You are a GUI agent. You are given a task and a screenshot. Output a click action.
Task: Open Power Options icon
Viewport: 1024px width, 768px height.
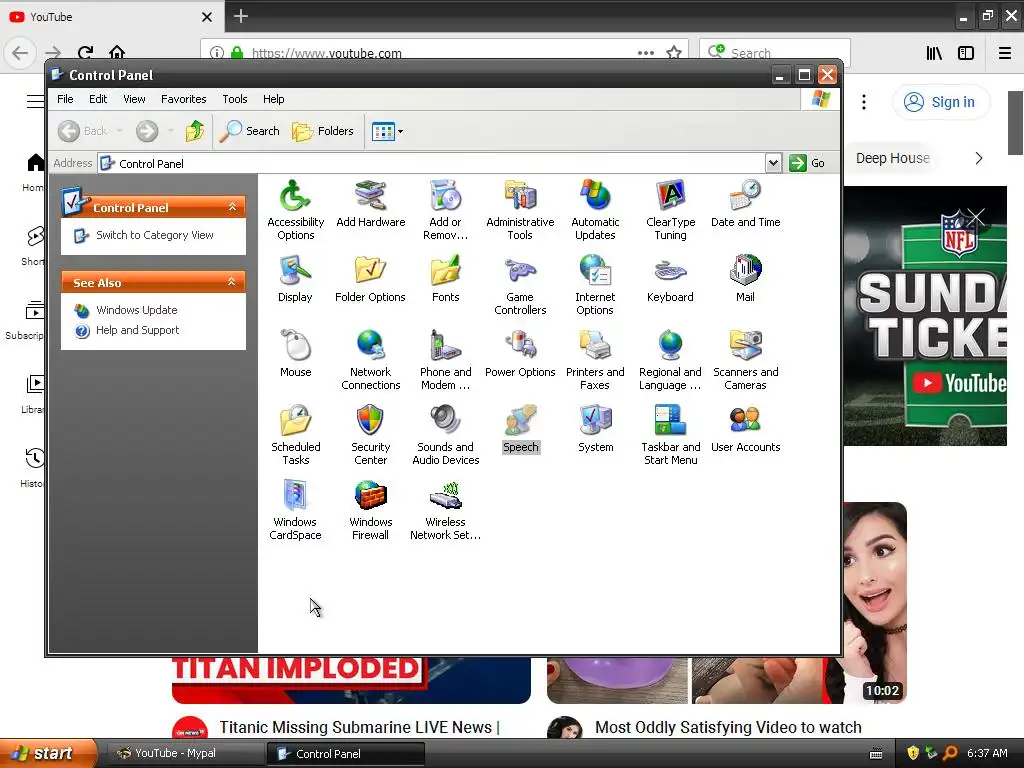click(520, 354)
